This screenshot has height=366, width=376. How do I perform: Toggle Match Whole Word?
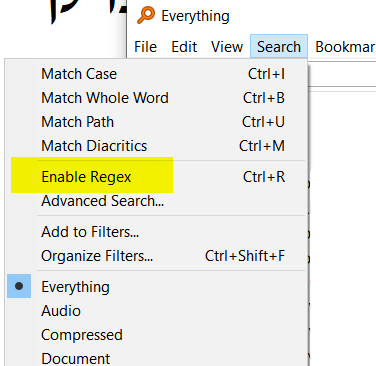[156, 98]
